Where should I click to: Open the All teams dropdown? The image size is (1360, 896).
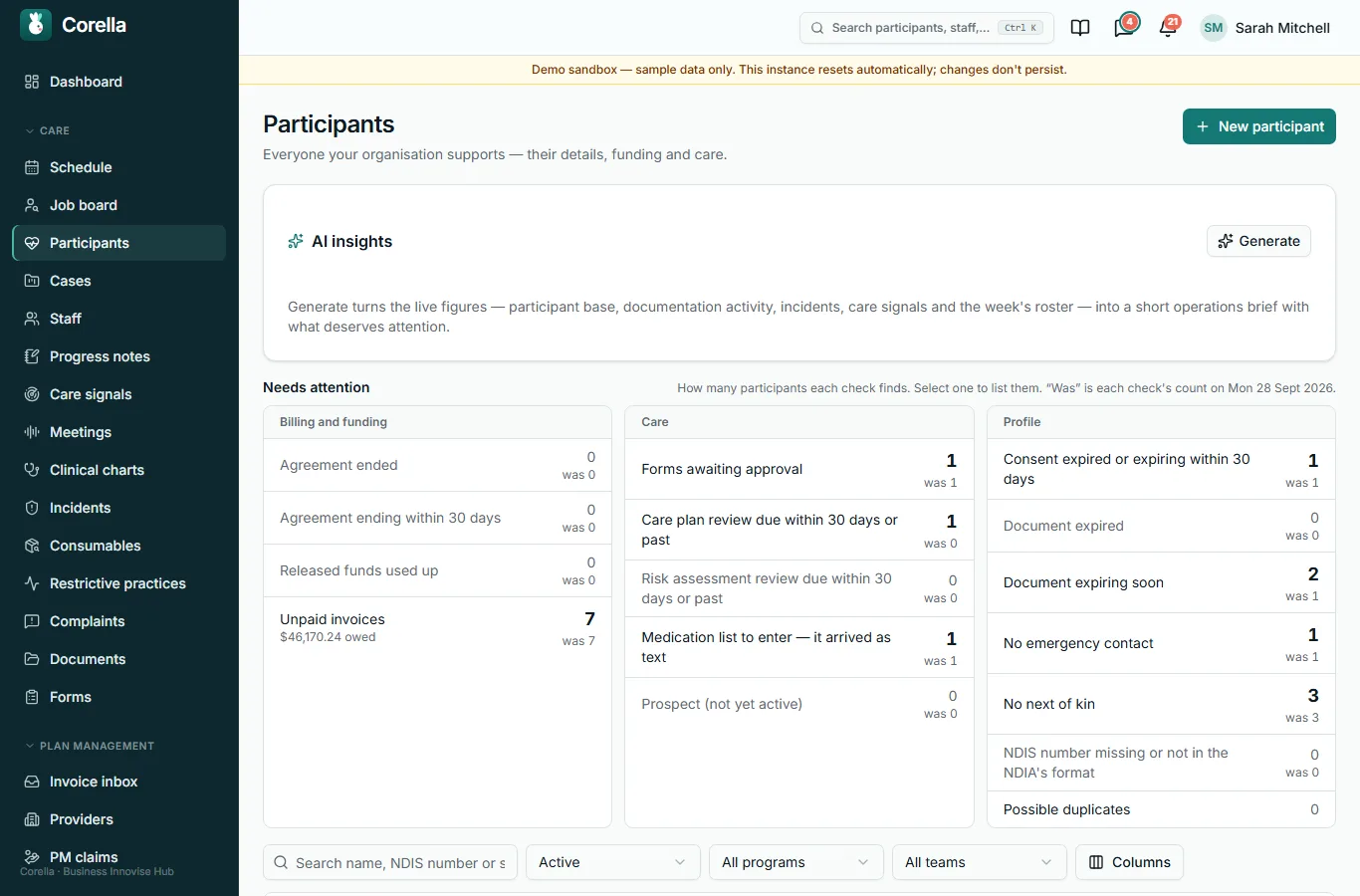click(979, 862)
